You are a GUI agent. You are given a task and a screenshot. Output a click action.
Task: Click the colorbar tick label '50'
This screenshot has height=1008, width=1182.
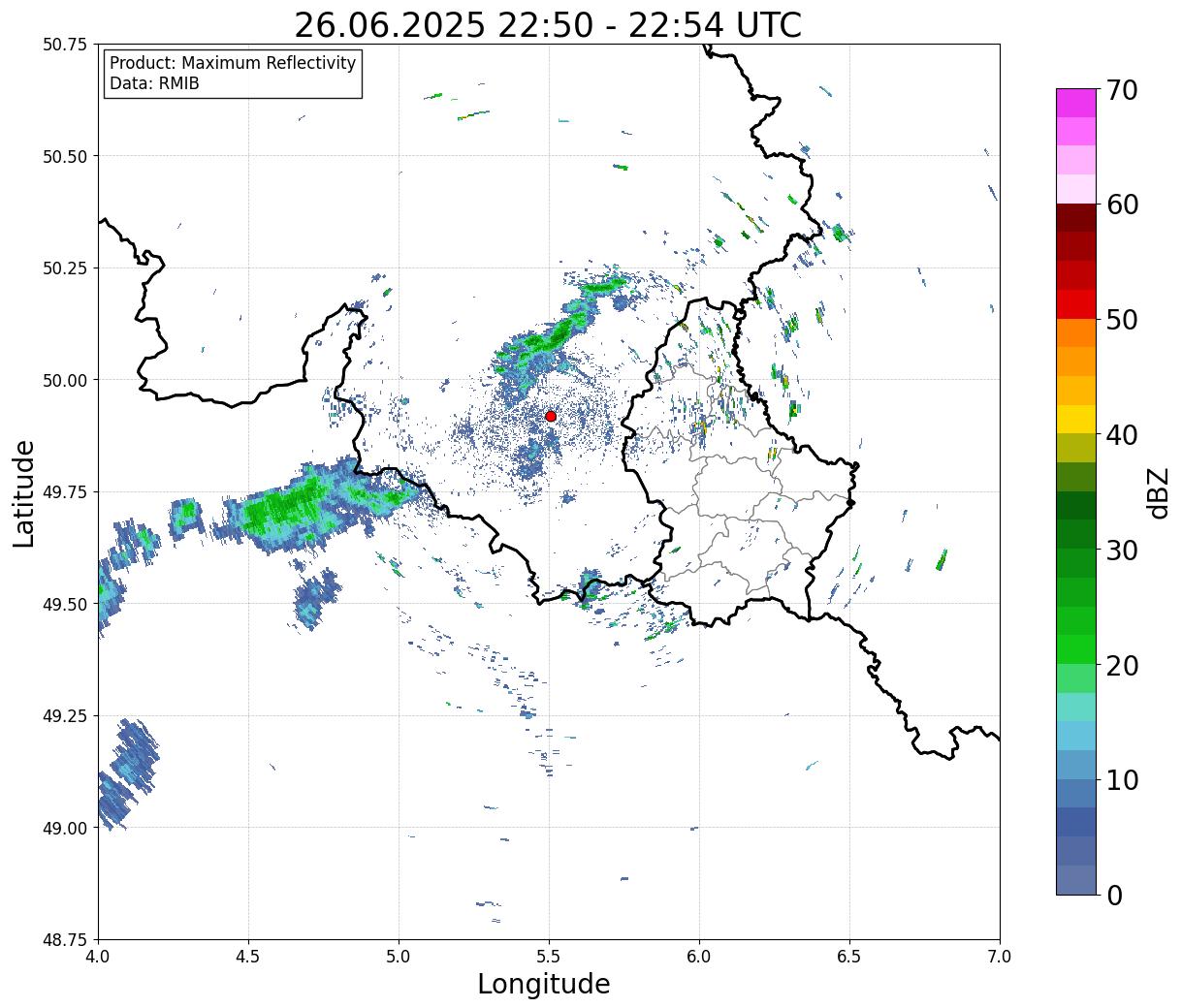pyautogui.click(x=1122, y=320)
